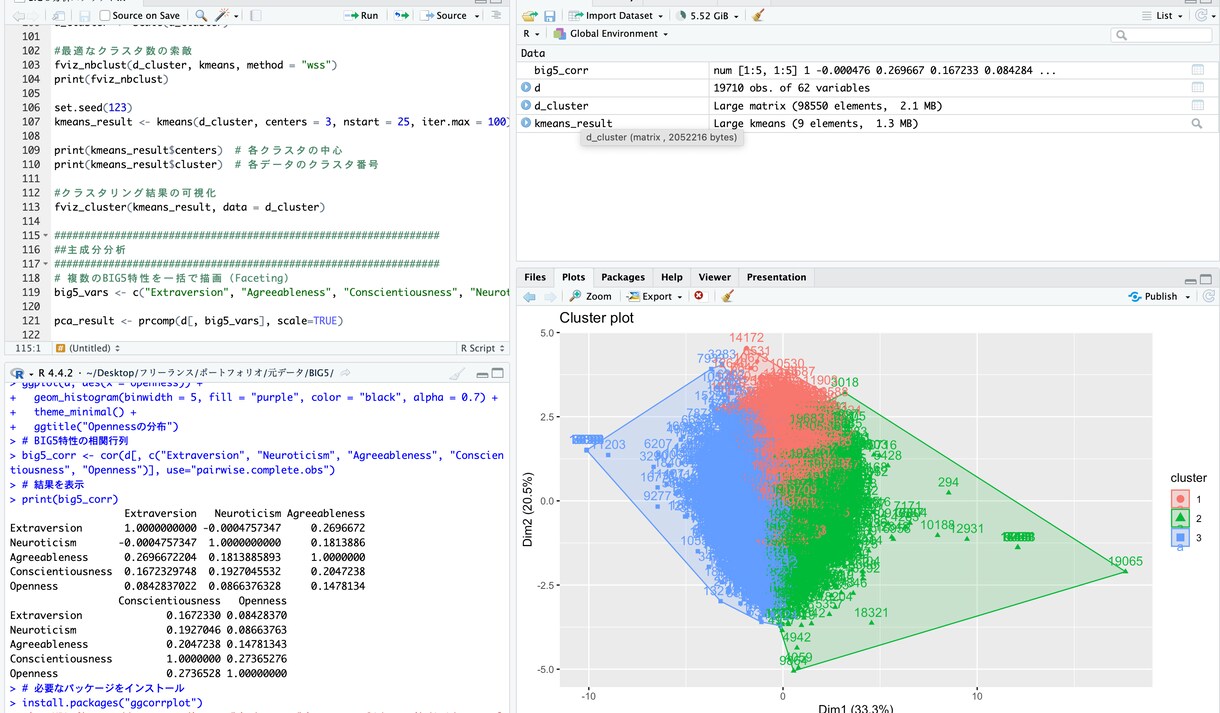Open the List view mode dropdown
Image resolution: width=1220 pixels, height=713 pixels.
1163,16
